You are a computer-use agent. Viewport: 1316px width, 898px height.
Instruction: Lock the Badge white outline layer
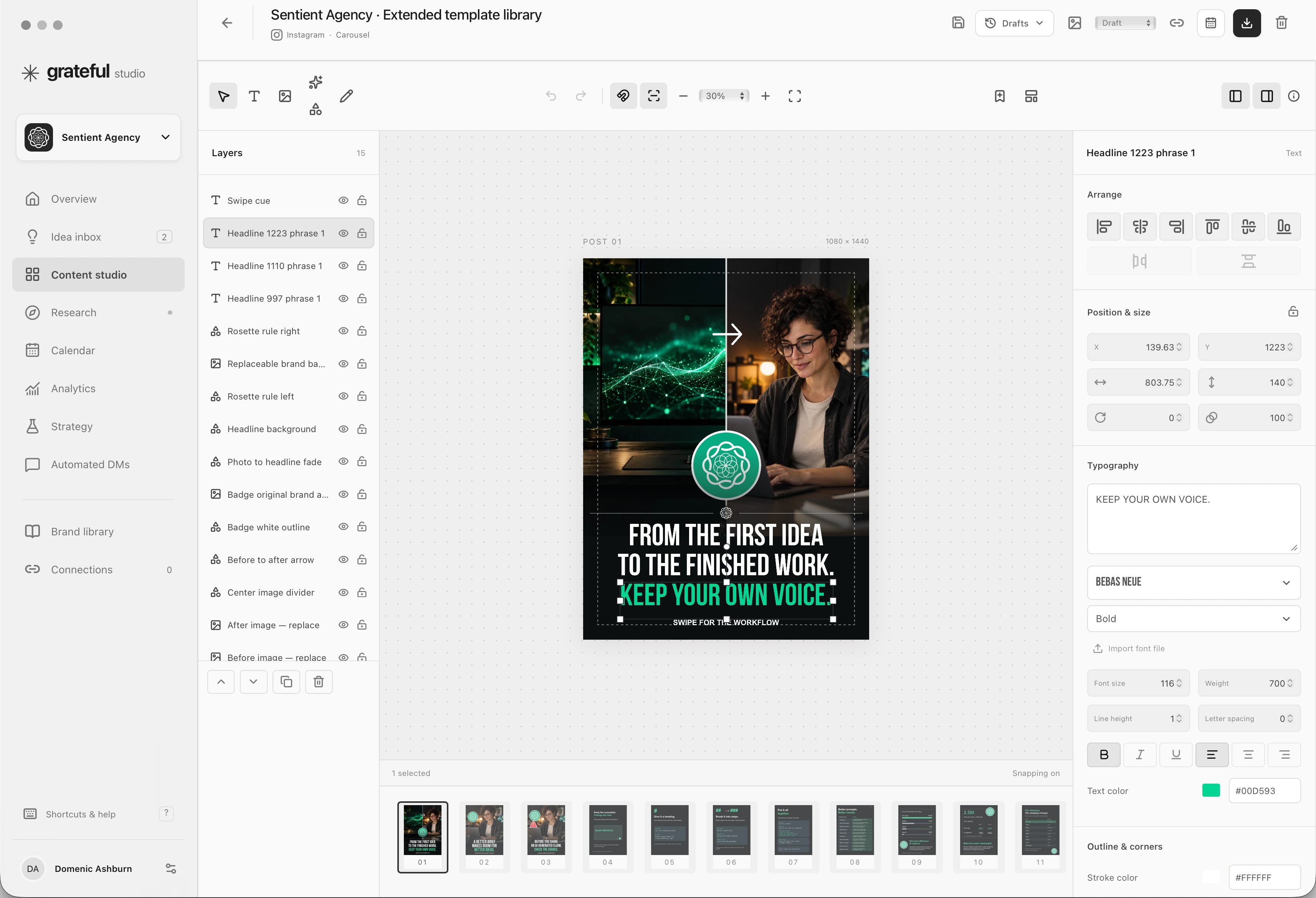click(x=362, y=527)
